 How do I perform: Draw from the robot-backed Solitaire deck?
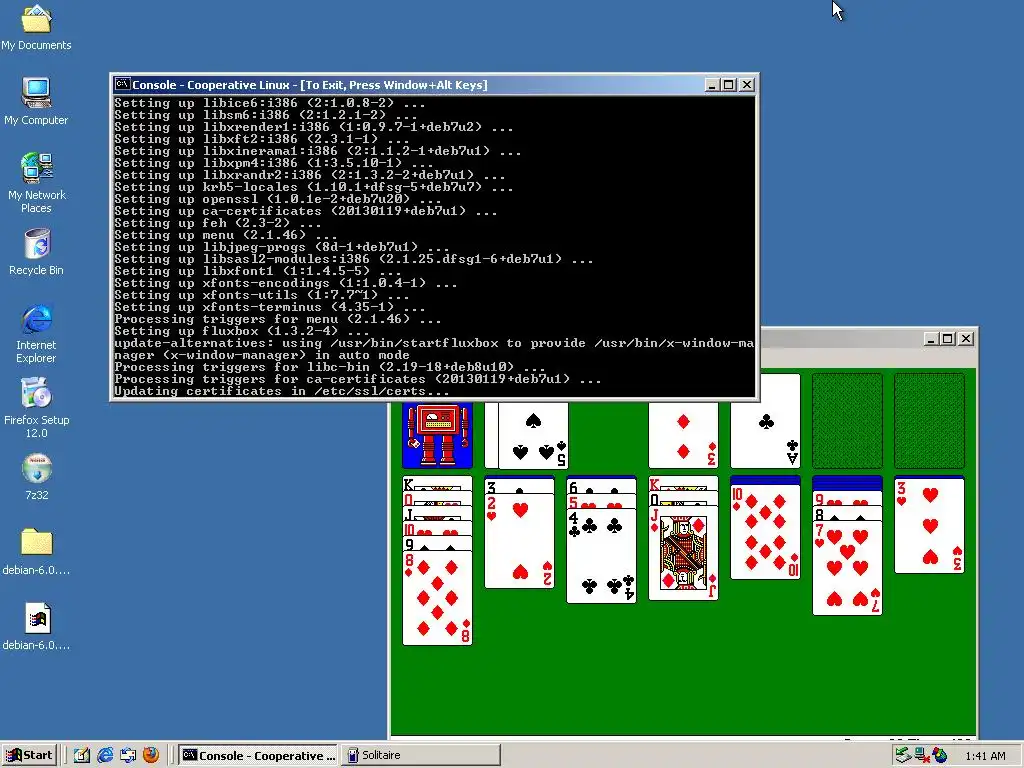pos(437,434)
